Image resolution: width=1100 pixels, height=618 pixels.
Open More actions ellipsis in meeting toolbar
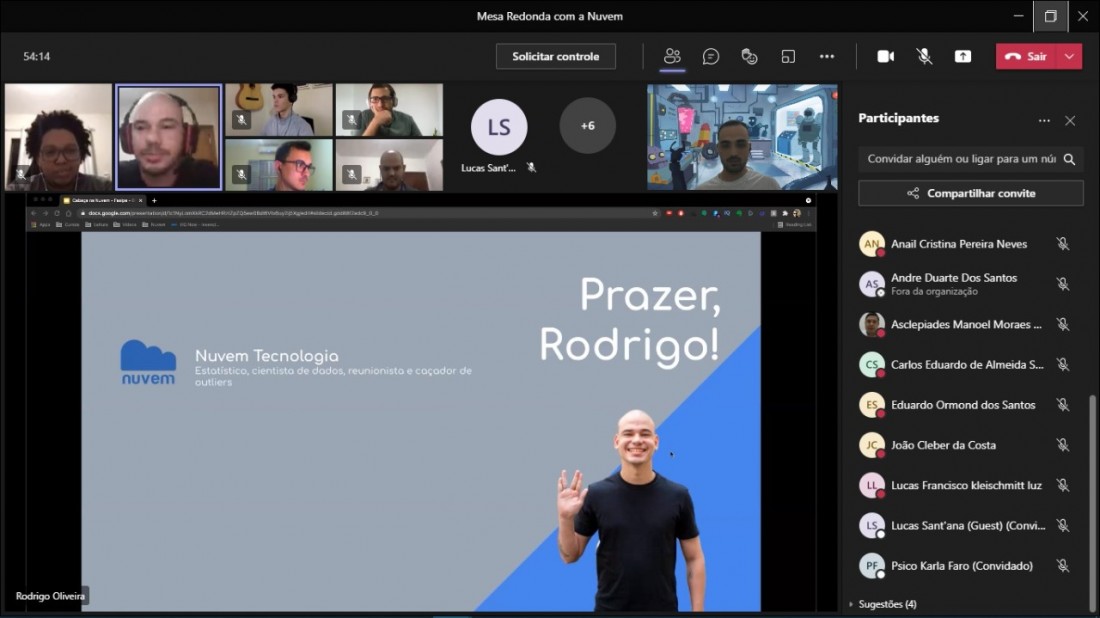coord(827,56)
